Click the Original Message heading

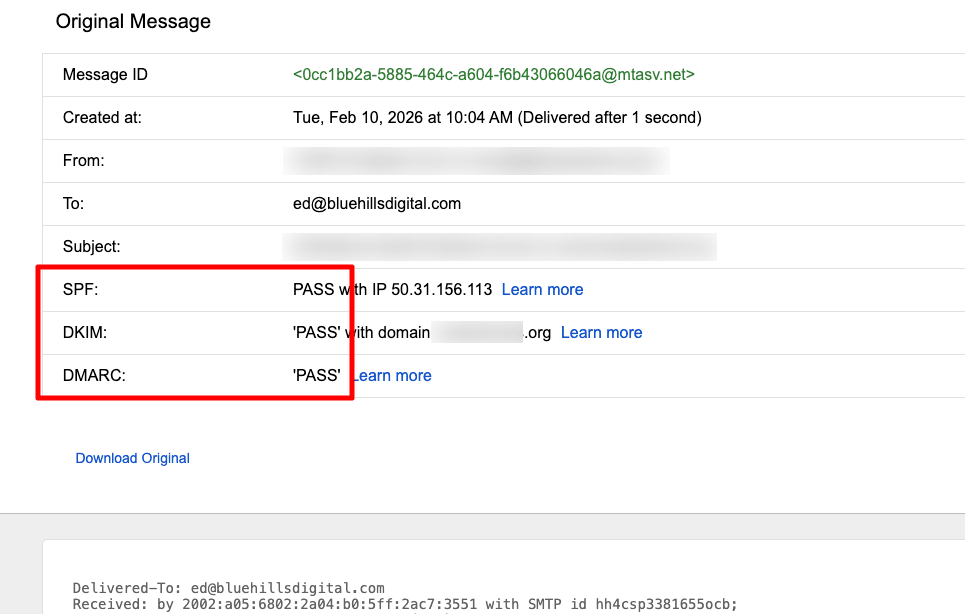coord(133,21)
